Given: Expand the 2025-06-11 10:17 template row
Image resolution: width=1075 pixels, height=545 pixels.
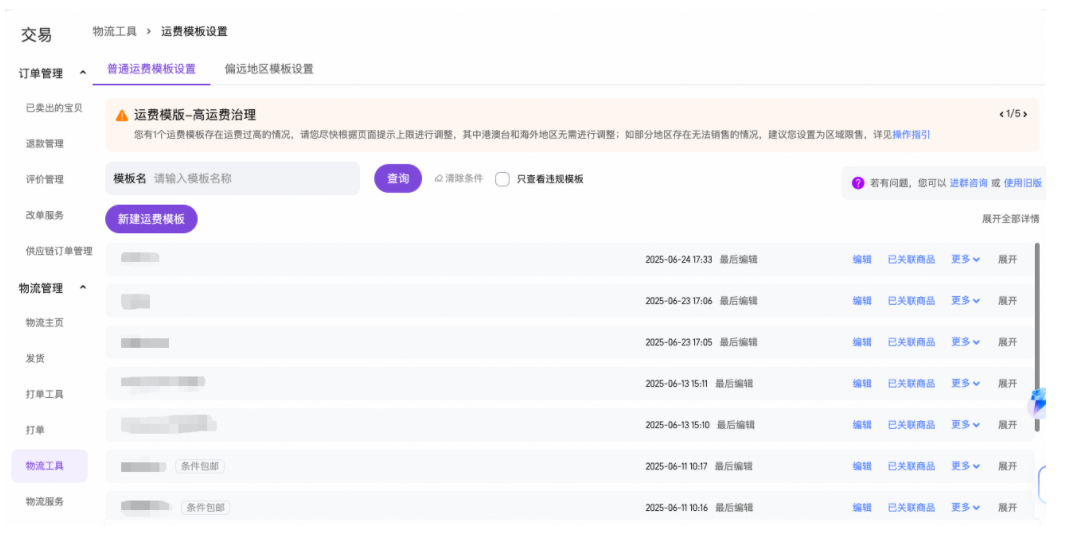Looking at the screenshot, I should pyautogui.click(x=1007, y=465).
